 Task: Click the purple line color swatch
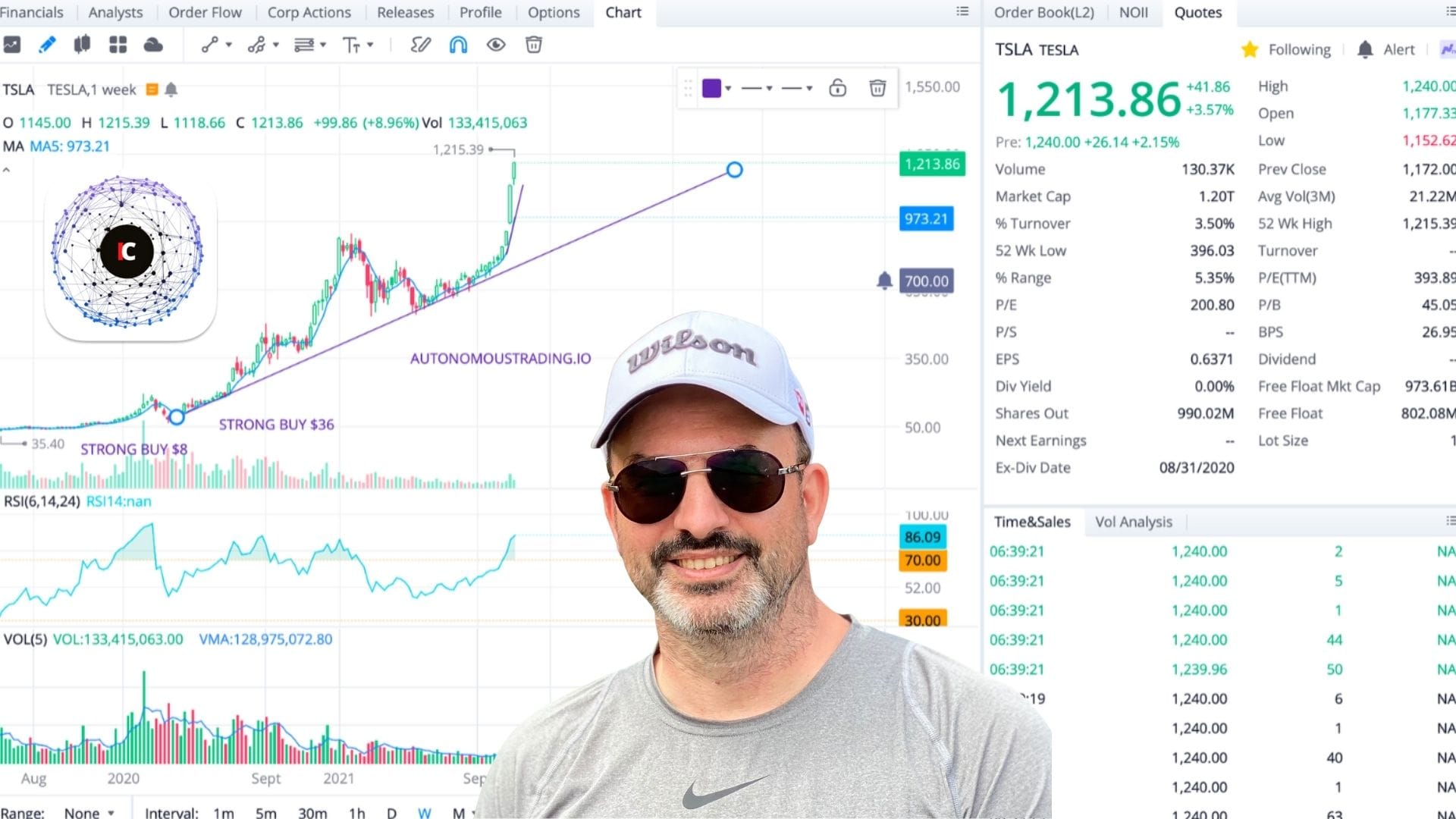point(711,88)
